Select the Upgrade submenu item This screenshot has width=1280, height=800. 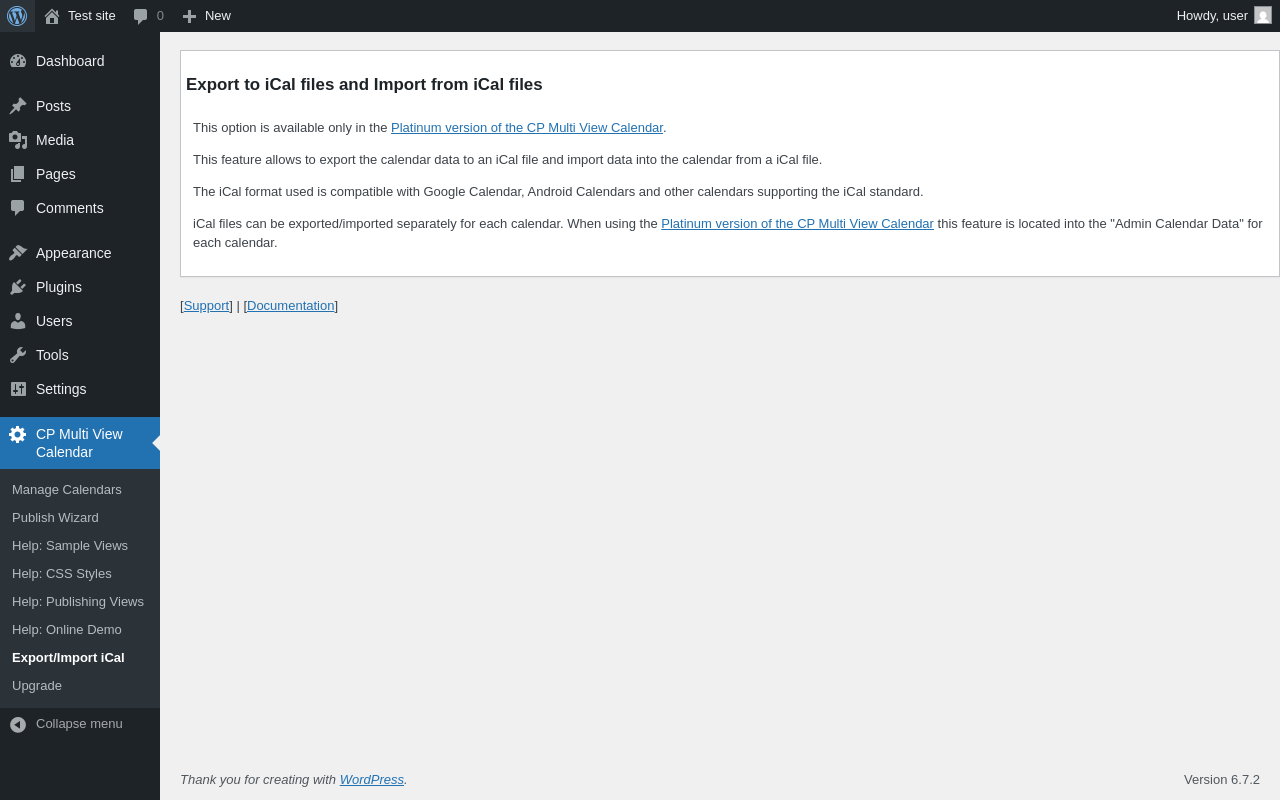(x=37, y=686)
